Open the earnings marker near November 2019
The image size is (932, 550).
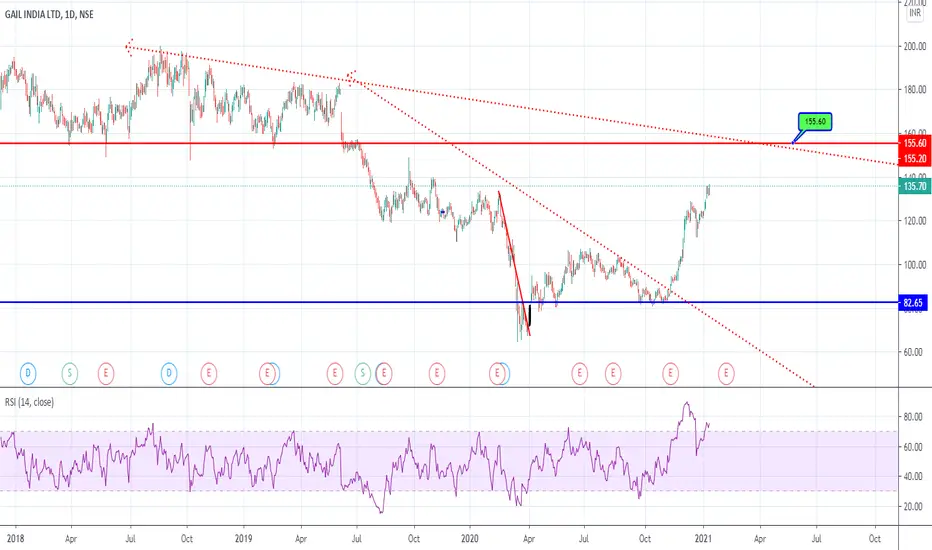(437, 373)
